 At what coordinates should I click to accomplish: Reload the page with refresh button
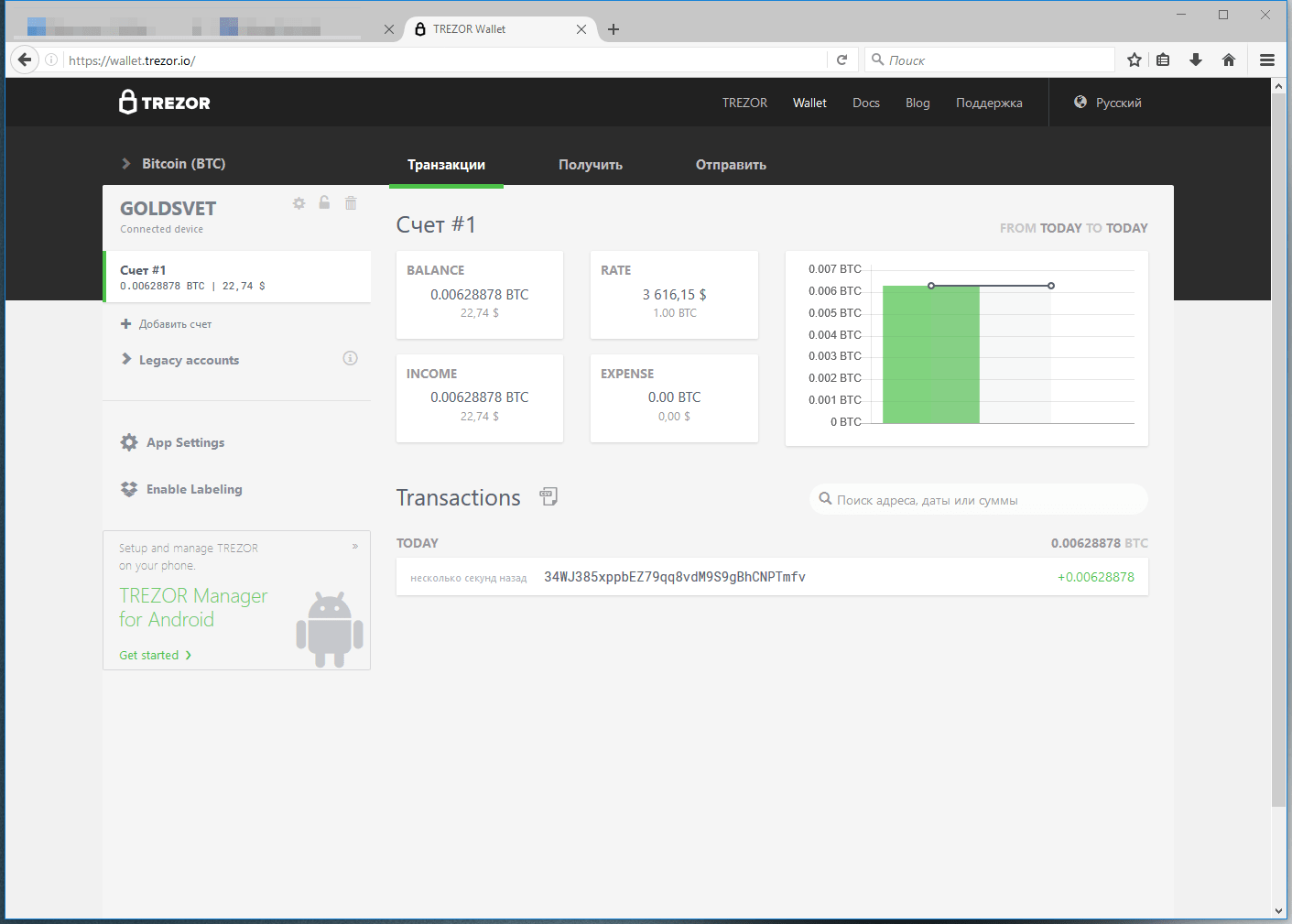842,60
